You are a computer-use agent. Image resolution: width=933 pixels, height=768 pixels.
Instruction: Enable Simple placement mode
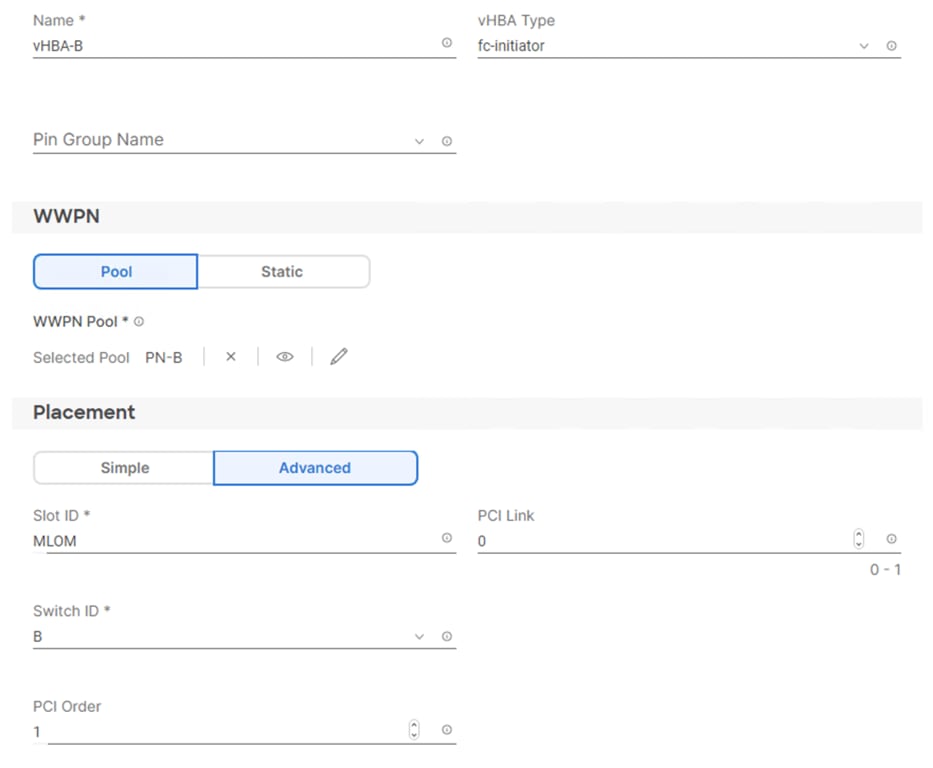point(123,467)
